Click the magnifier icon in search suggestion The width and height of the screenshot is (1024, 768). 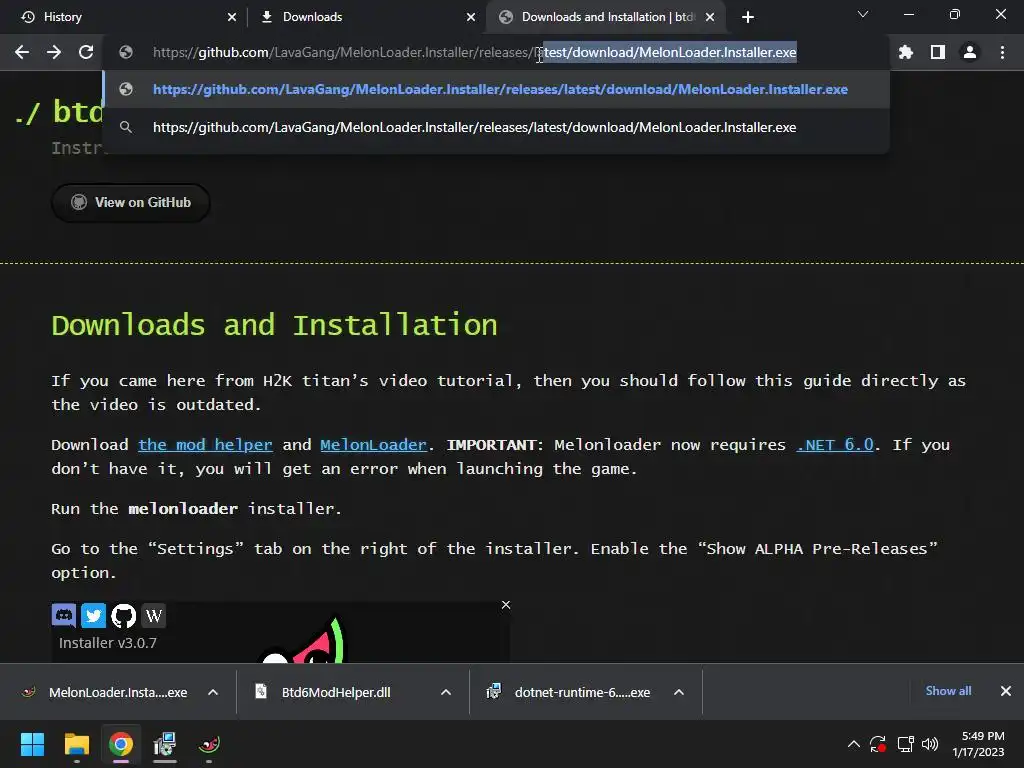pos(126,127)
